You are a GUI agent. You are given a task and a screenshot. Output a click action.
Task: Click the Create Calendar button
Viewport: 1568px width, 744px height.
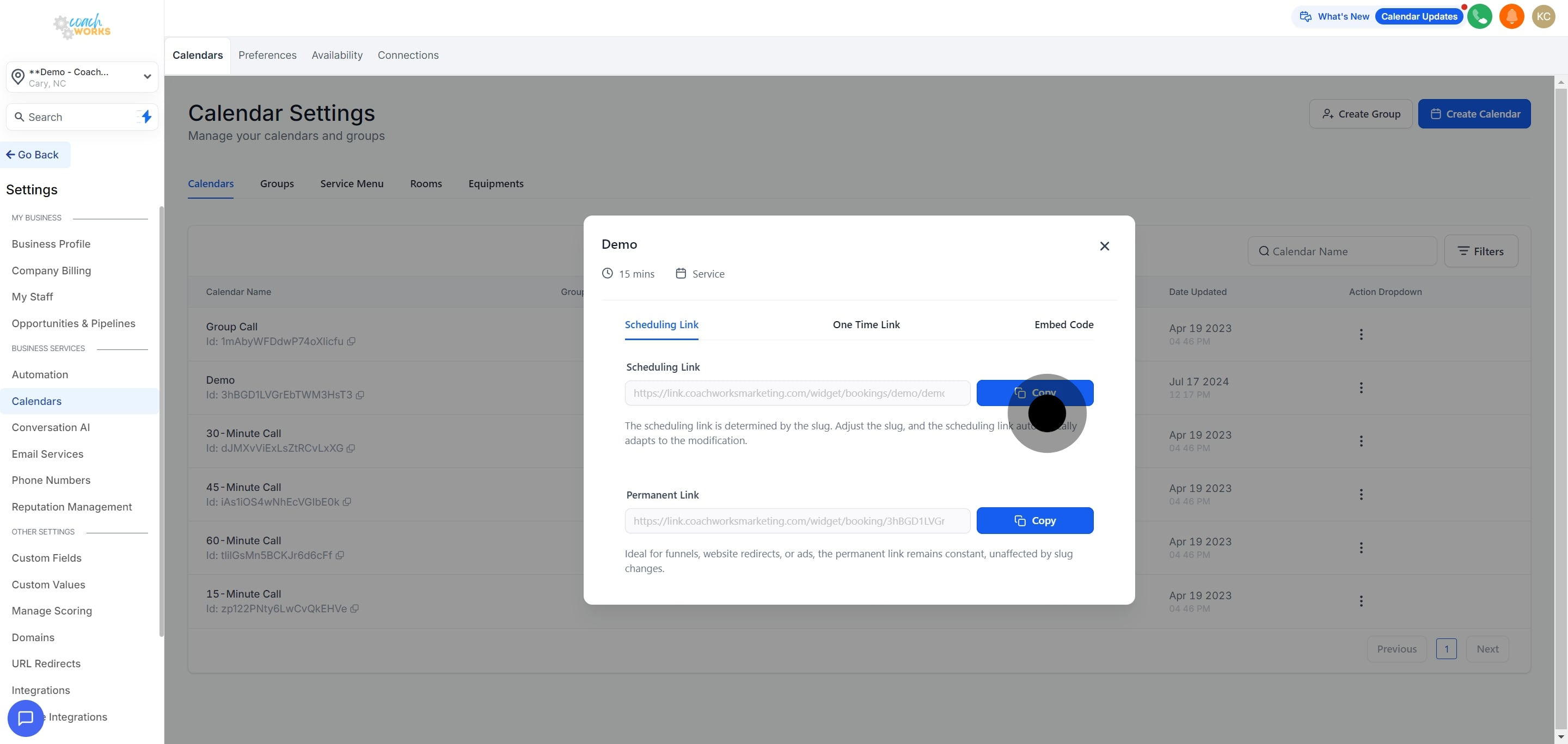tap(1474, 114)
